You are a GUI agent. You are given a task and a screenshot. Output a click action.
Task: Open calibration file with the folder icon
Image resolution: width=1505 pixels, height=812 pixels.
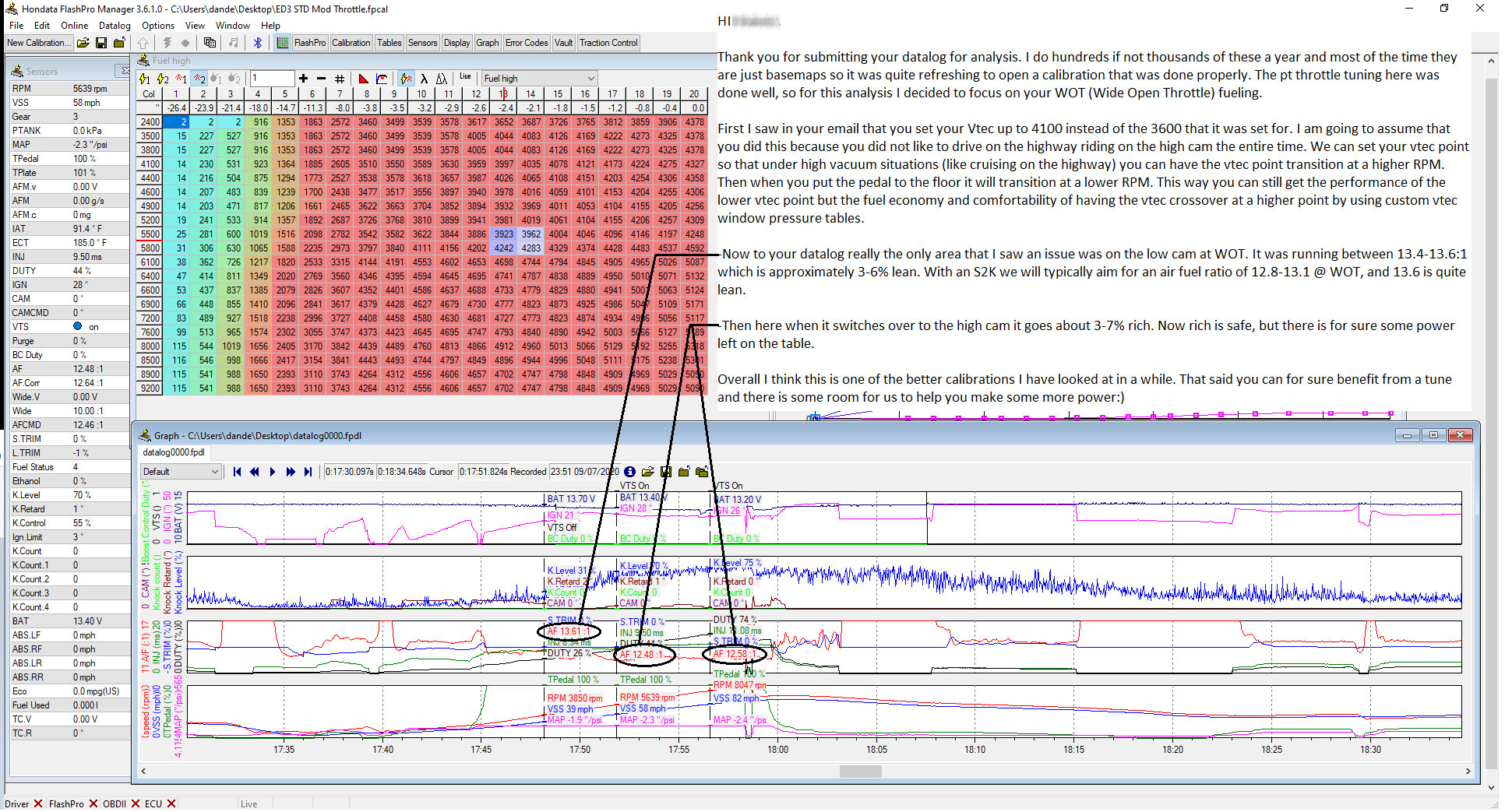83,43
